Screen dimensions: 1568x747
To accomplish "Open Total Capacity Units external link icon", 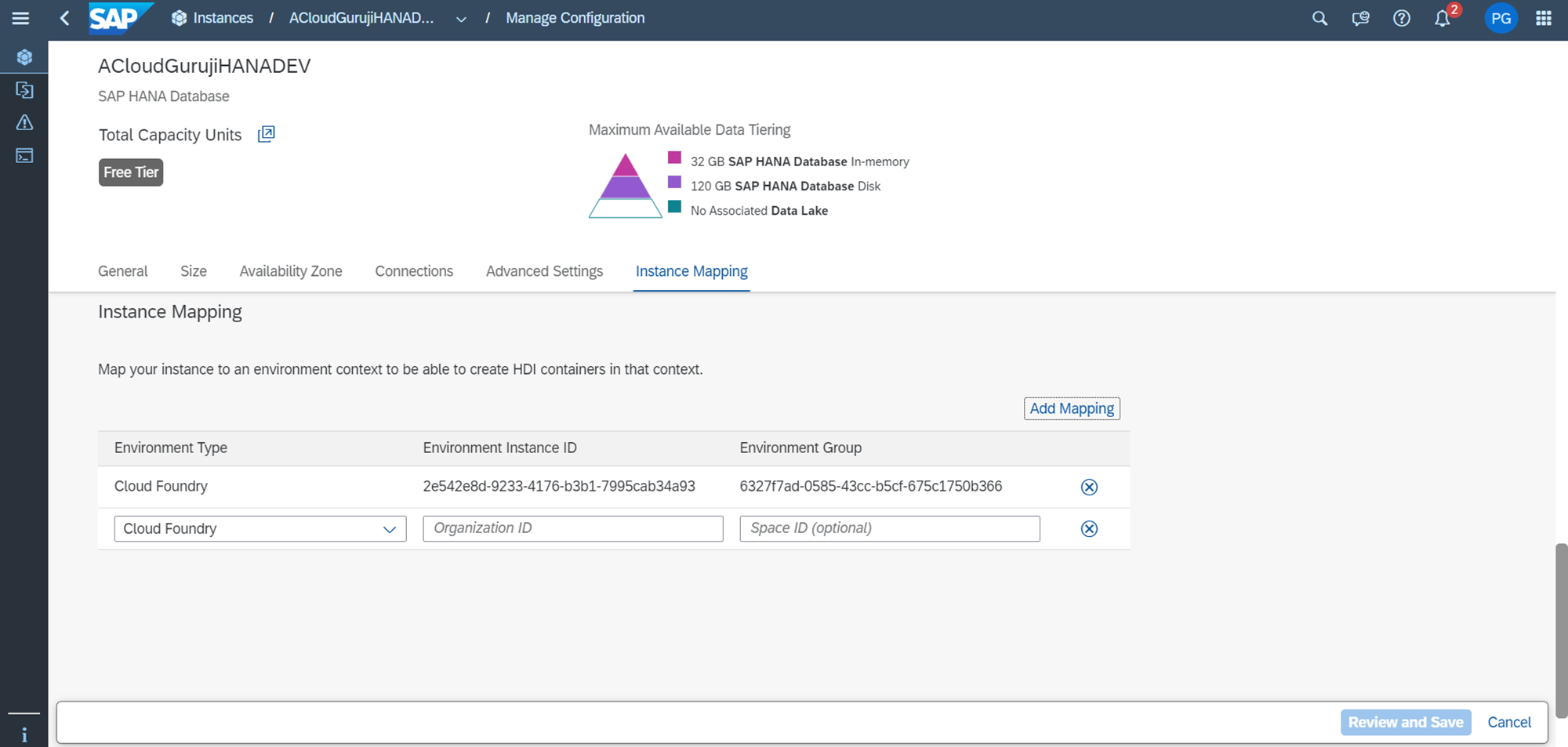I will [x=267, y=134].
